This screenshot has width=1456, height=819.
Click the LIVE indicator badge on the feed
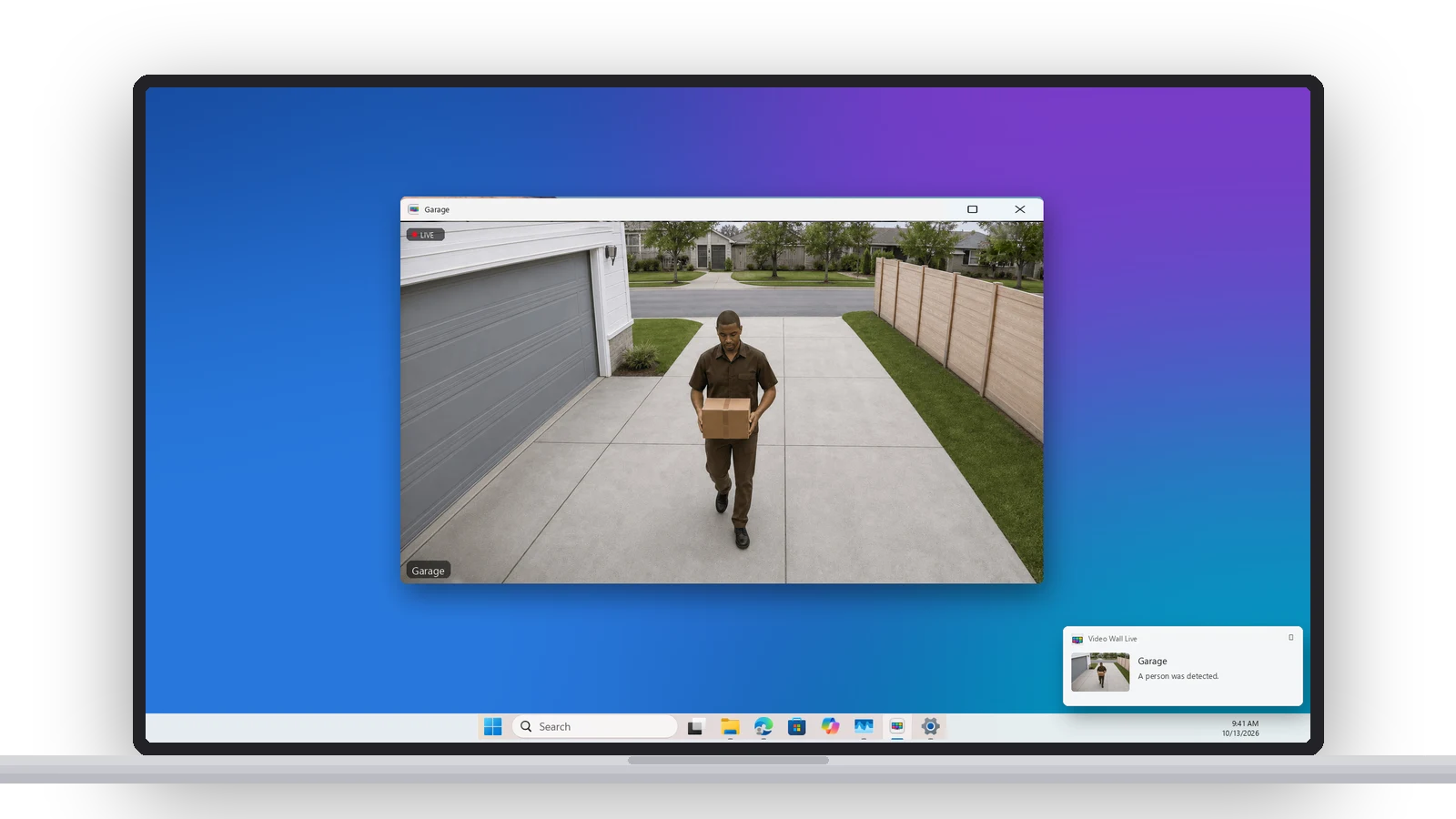click(x=425, y=235)
